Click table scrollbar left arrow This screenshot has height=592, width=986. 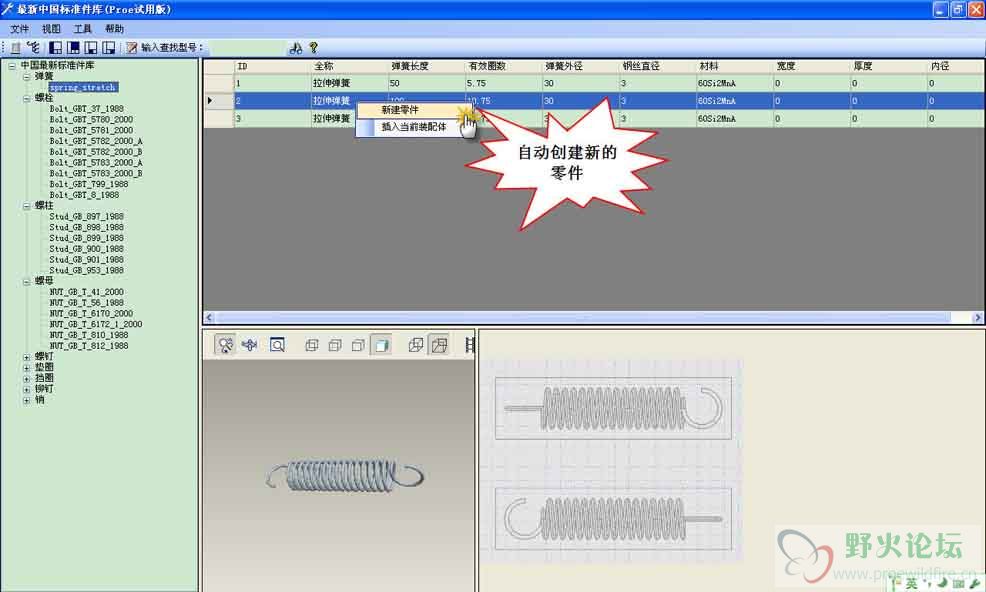(209, 318)
